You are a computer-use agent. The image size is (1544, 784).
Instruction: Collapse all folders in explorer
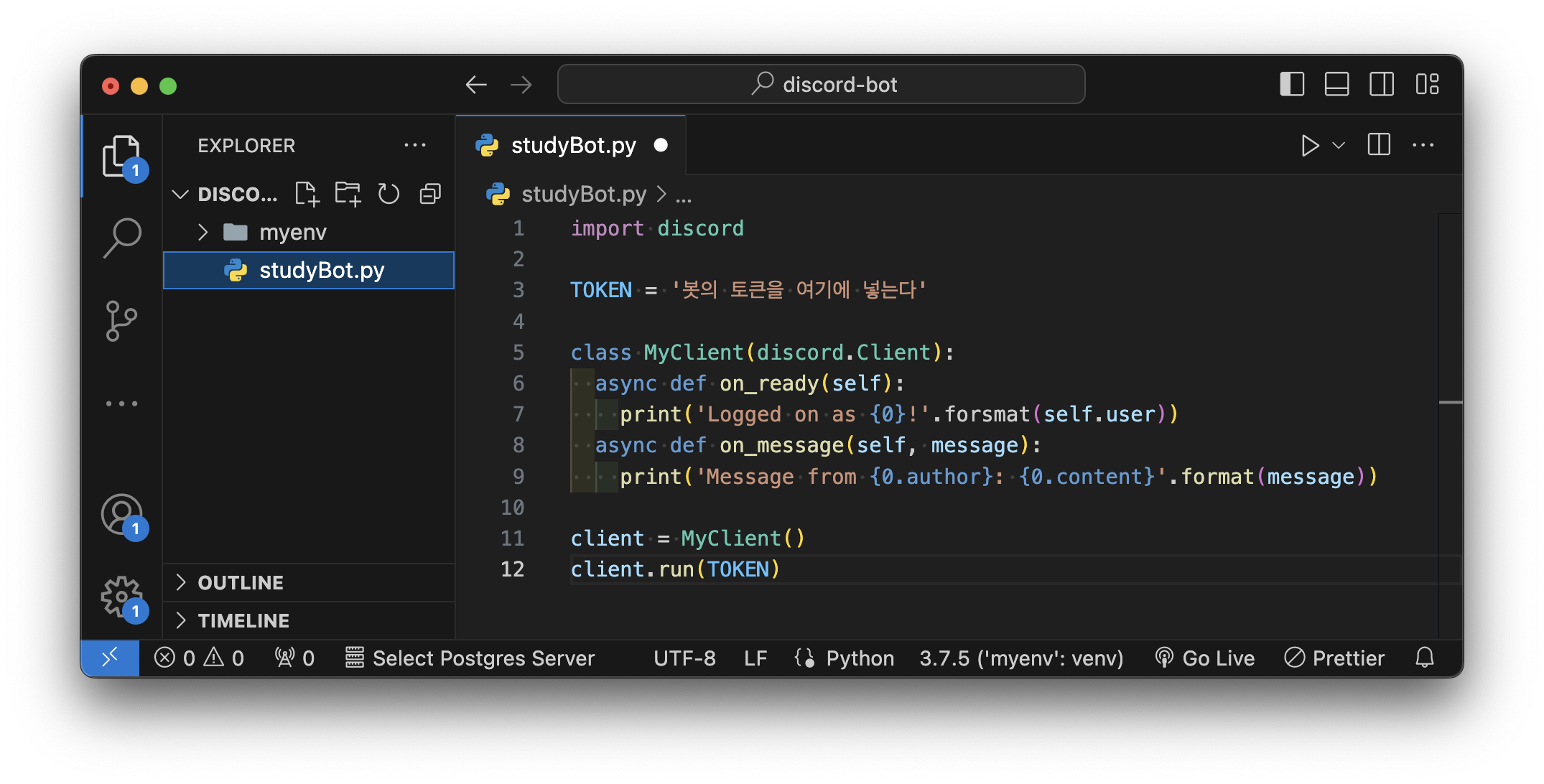[430, 194]
